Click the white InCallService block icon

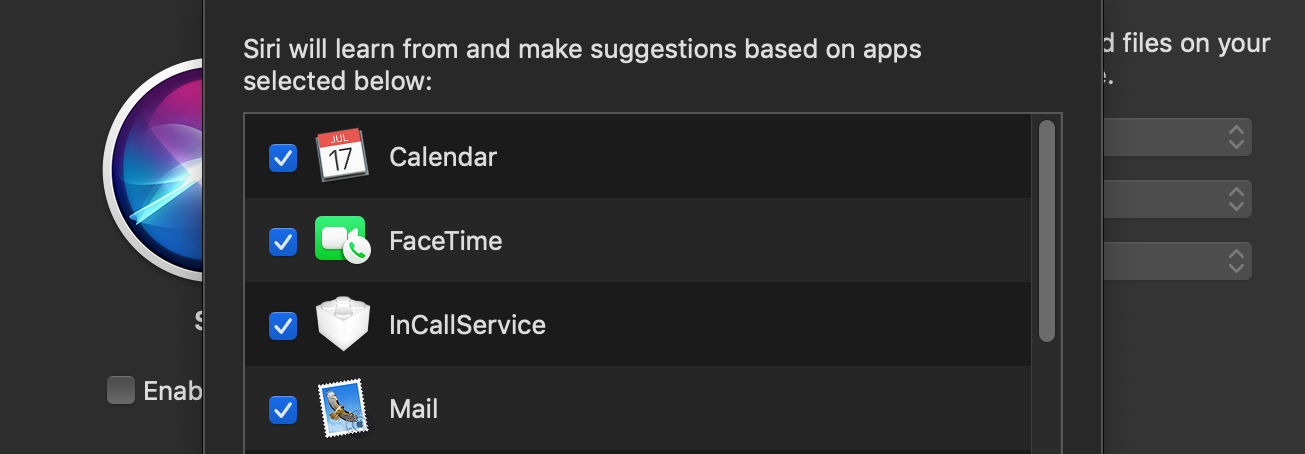click(x=342, y=325)
